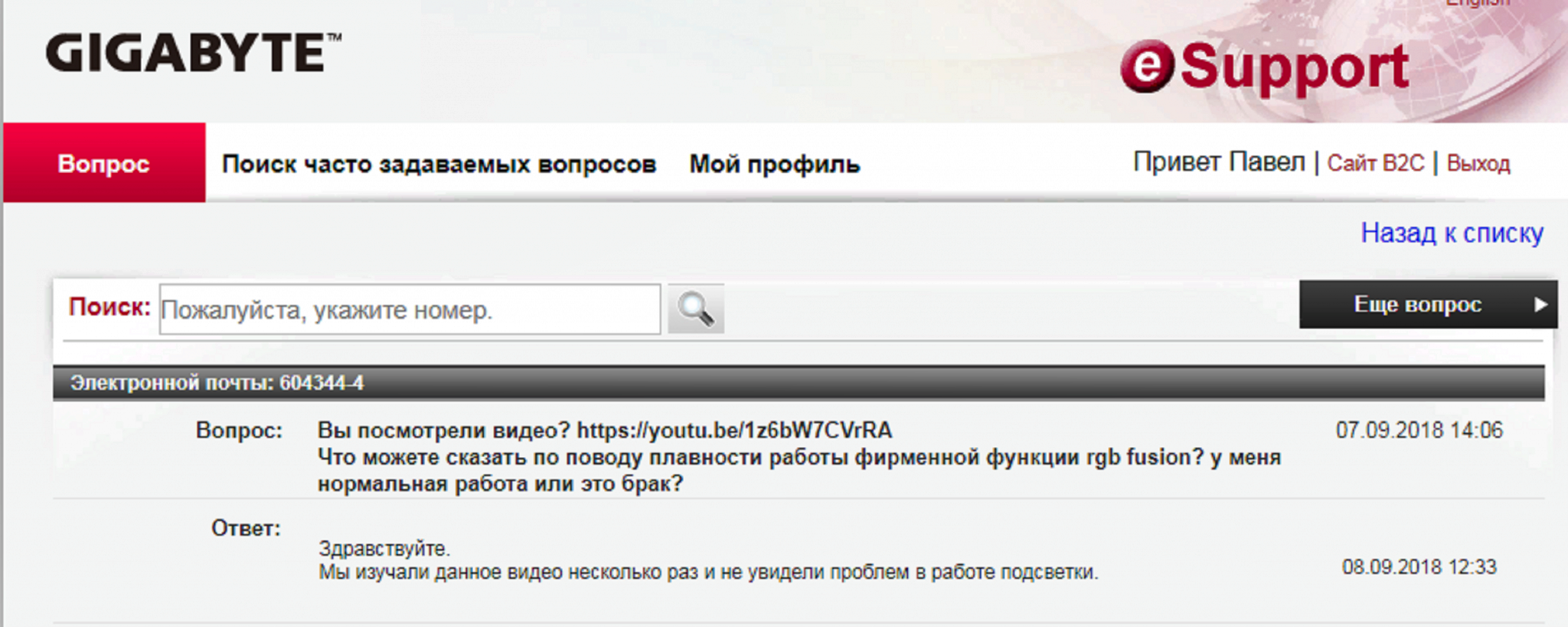Screen dimensions: 1568x627
Task: Click the Сайт B2C link
Action: (1376, 163)
